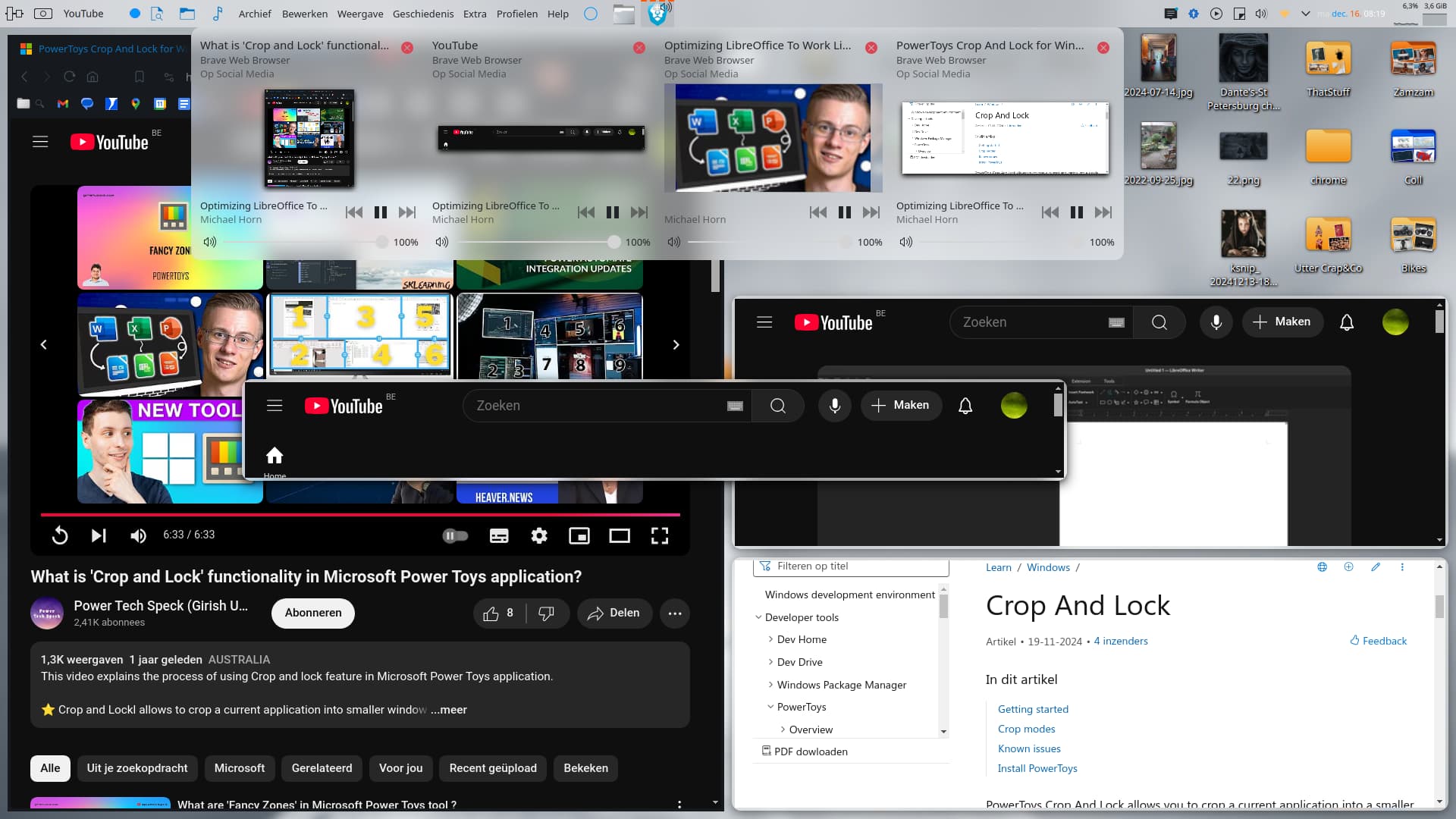Click the bookmark page icon in address bar
The width and height of the screenshot is (1456, 819).
pyautogui.click(x=140, y=77)
